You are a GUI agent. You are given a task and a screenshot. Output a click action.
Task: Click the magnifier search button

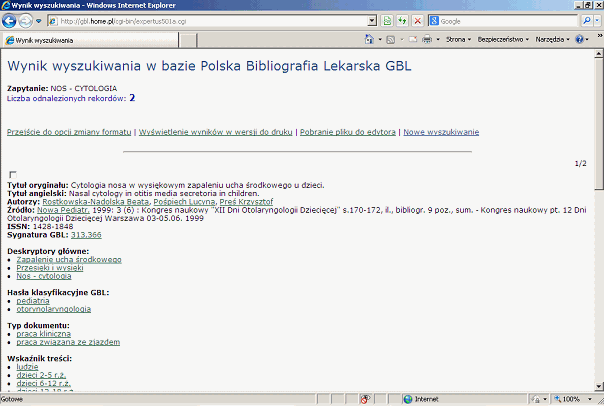click(586, 21)
